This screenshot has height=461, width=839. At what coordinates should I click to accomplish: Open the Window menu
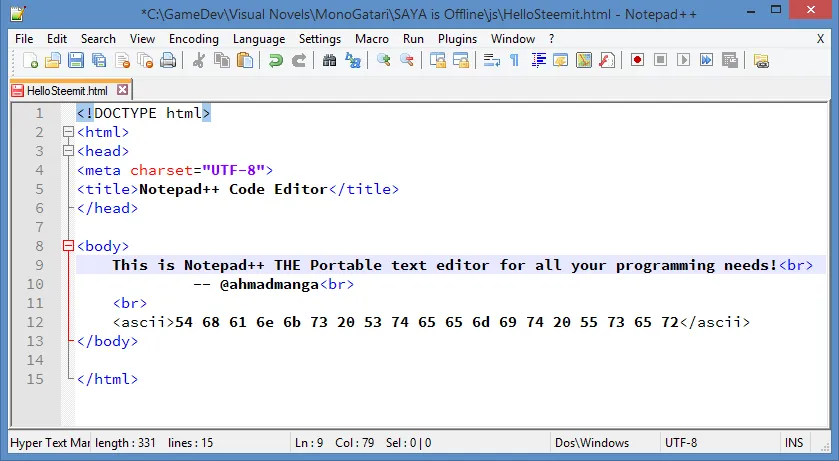coord(513,39)
